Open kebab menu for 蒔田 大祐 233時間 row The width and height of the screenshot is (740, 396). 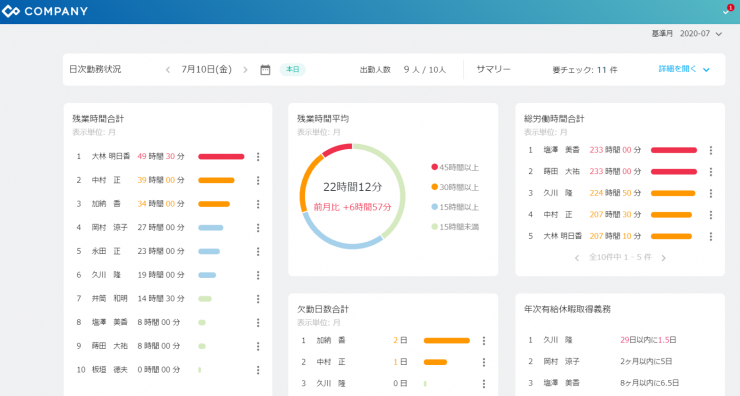pos(711,171)
